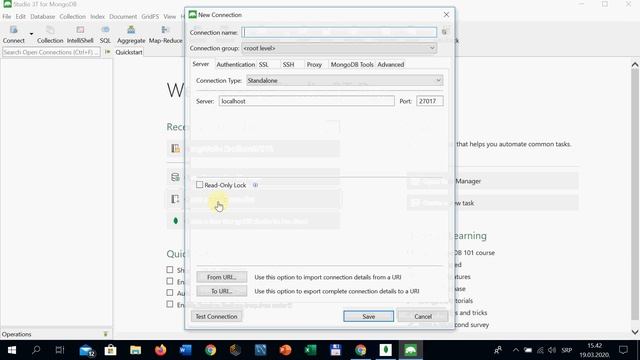
Task: Open the File menu
Action: [x=7, y=16]
